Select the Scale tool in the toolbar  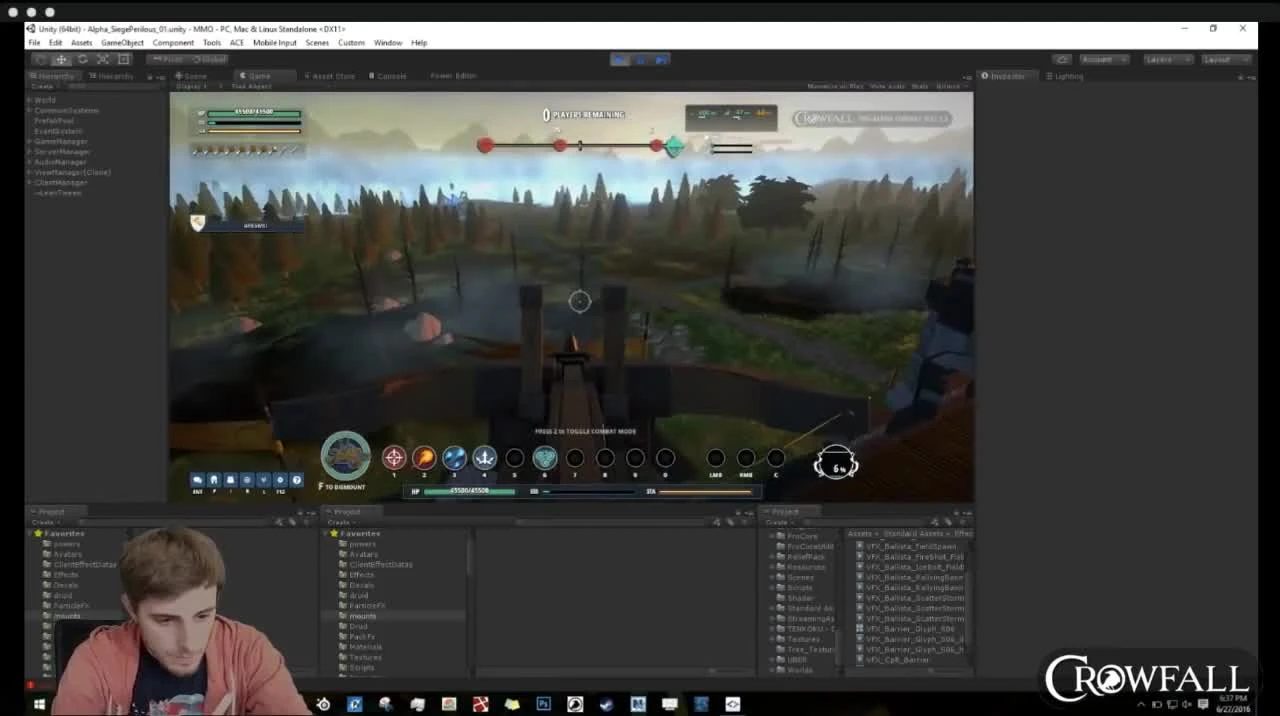click(104, 59)
